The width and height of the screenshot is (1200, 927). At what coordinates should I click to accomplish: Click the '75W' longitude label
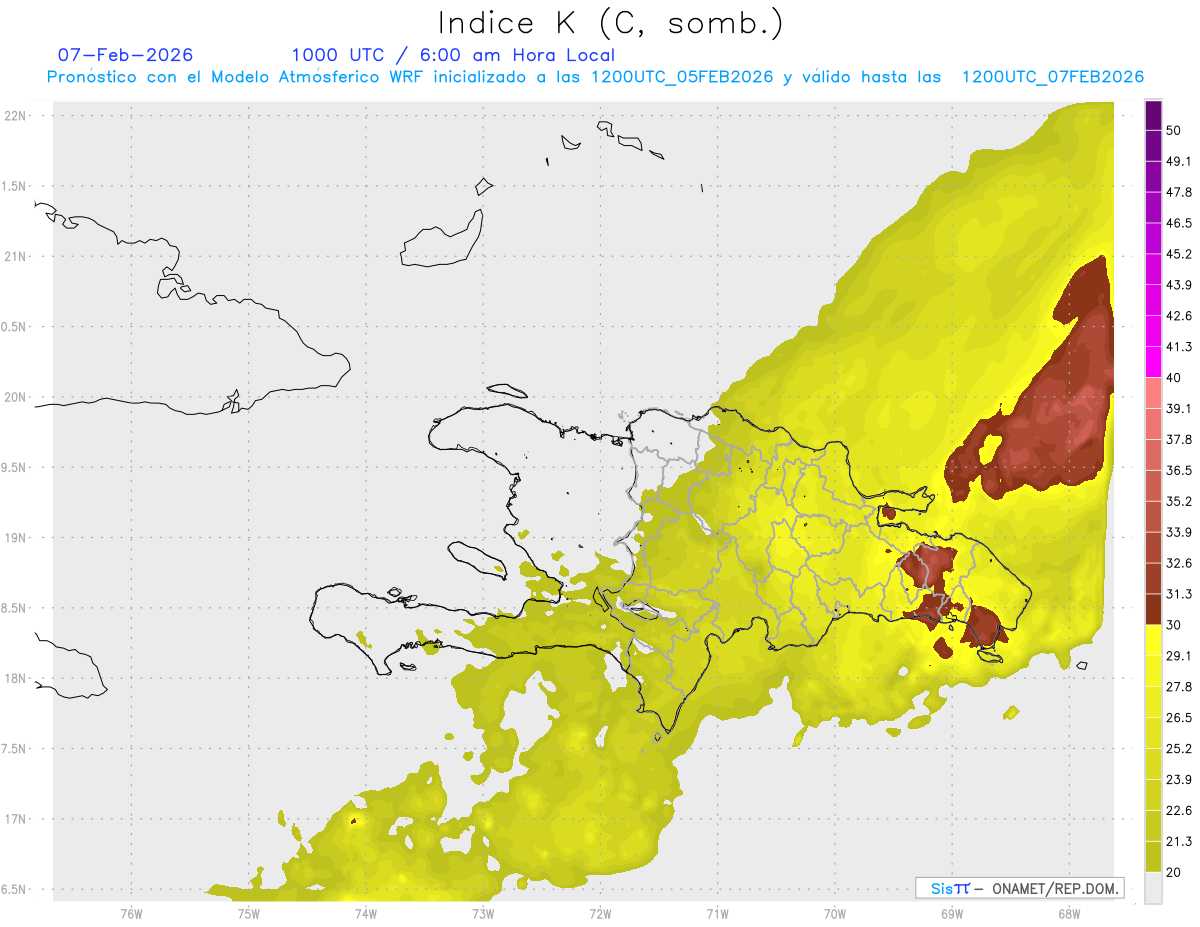[248, 914]
